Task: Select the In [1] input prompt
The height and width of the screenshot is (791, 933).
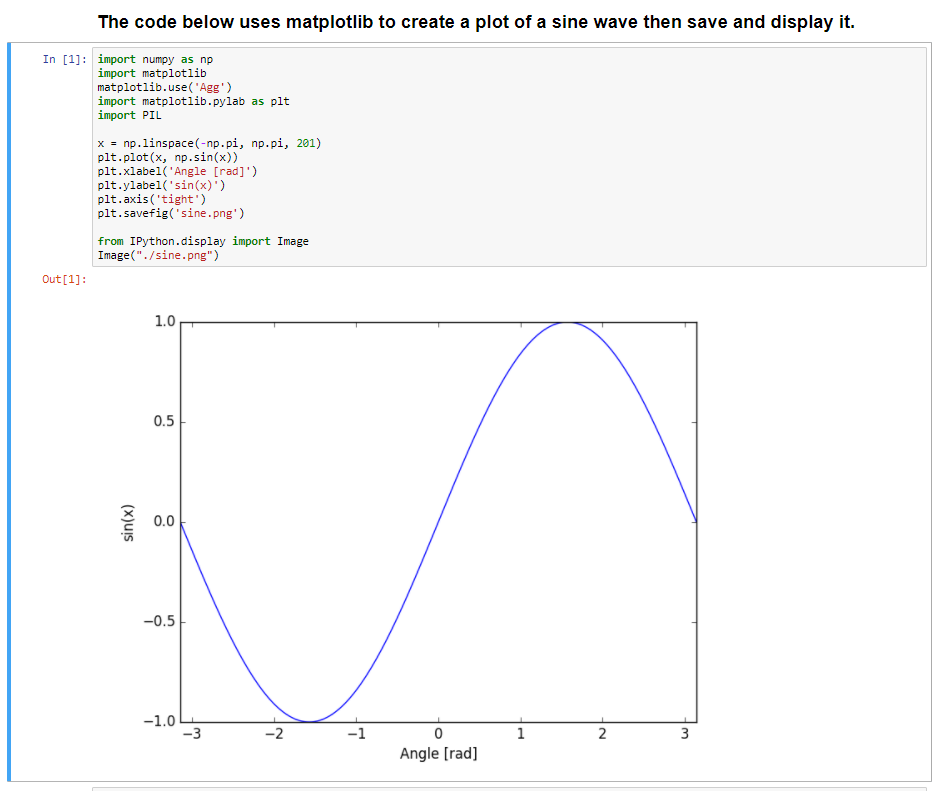Action: click(x=64, y=60)
